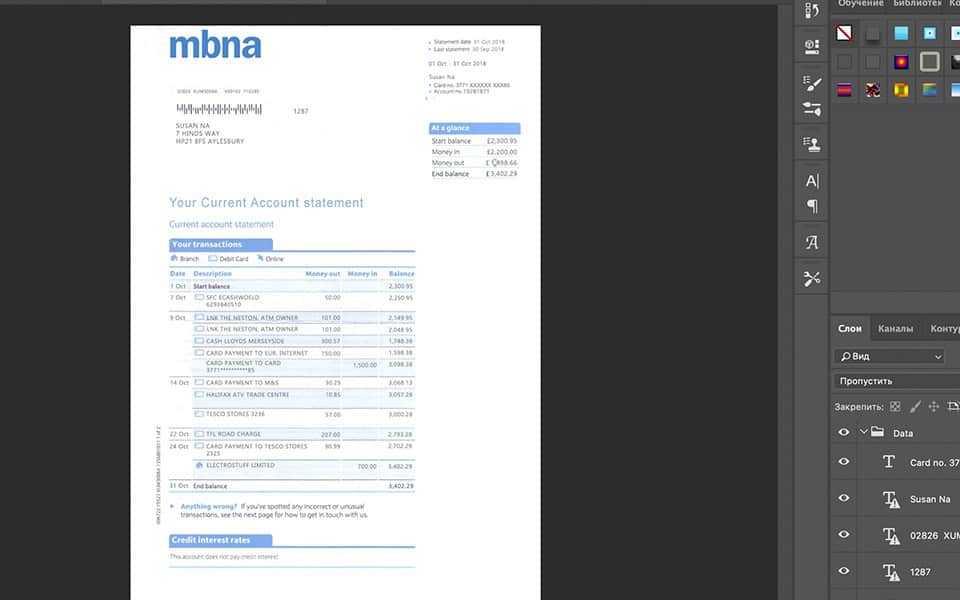The width and height of the screenshot is (960, 600).
Task: Click the 'Anything wrong?' text in document
Action: click(x=209, y=506)
